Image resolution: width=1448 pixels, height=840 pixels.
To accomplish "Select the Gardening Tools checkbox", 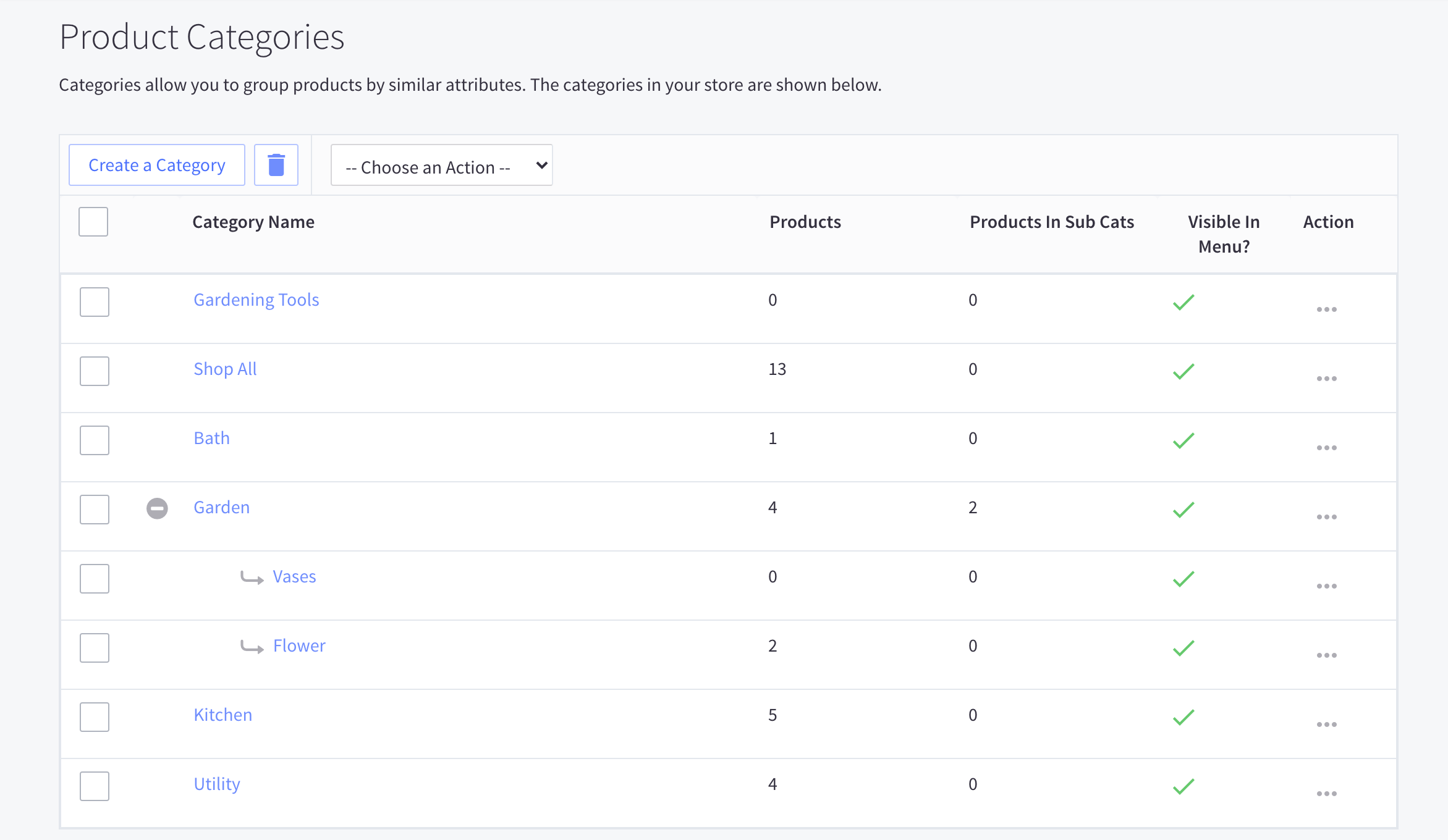I will click(95, 302).
